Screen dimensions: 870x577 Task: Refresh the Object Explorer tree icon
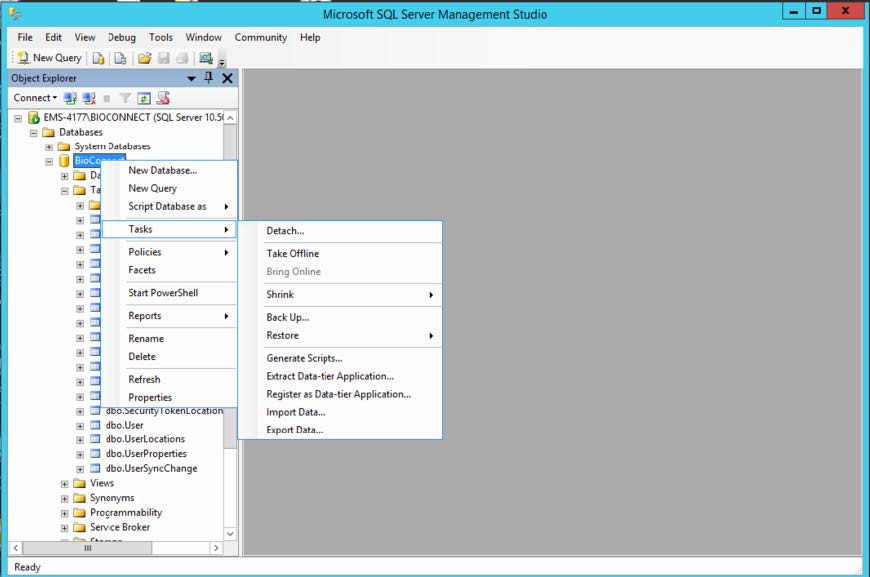click(143, 97)
